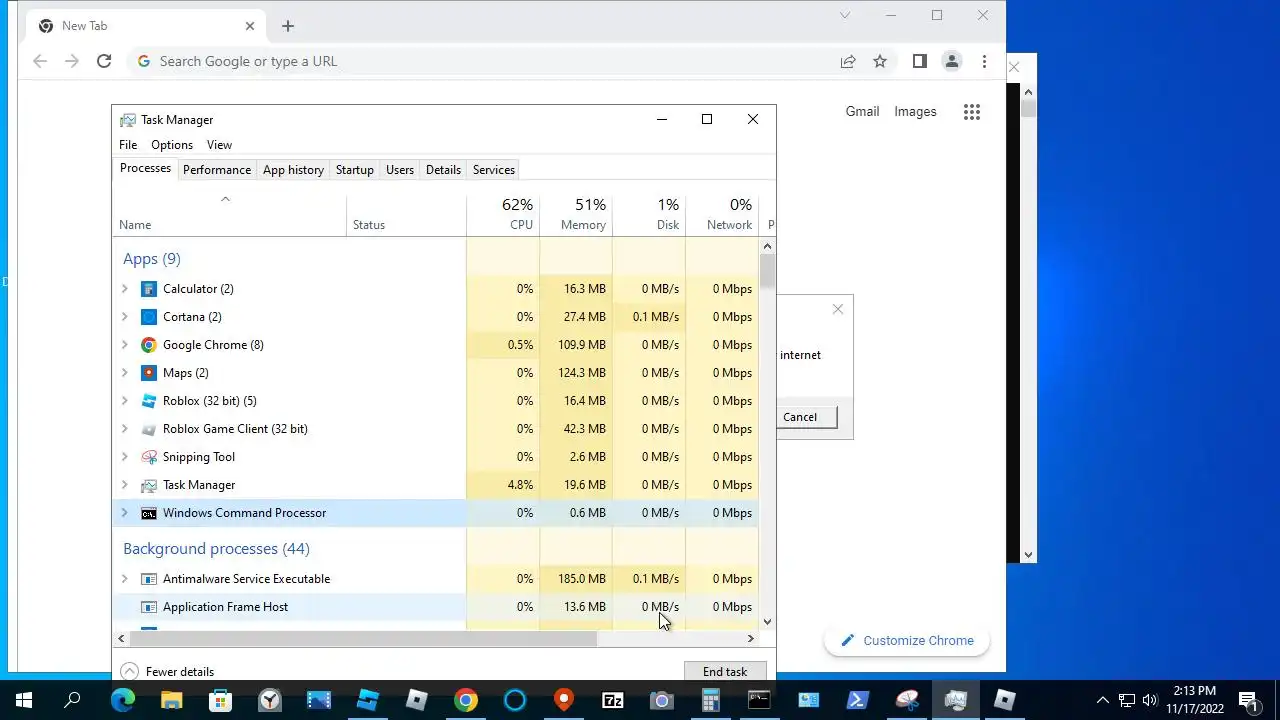1280x720 pixels.
Task: Open the File menu in Task Manager
Action: click(x=128, y=145)
